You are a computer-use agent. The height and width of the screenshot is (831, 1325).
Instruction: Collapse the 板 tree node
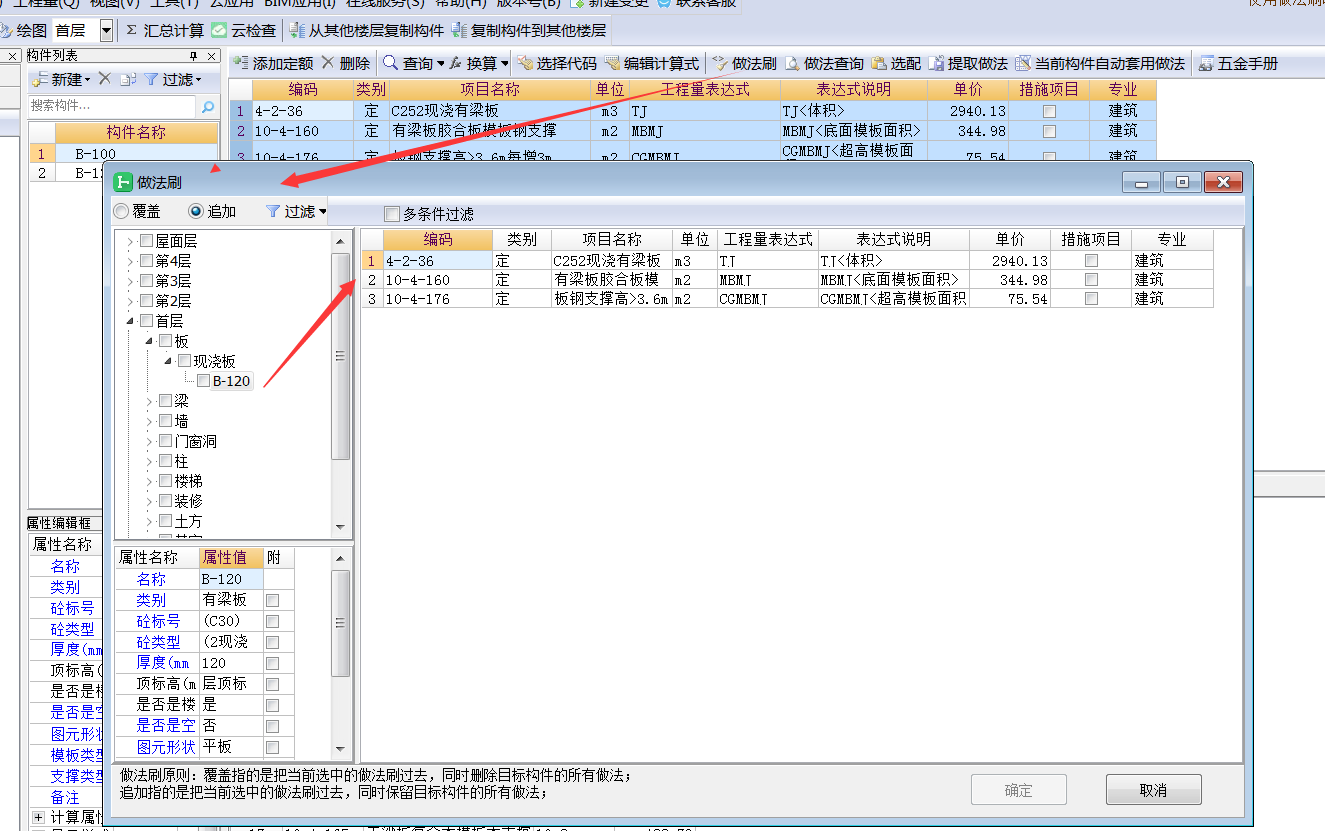[x=149, y=341]
